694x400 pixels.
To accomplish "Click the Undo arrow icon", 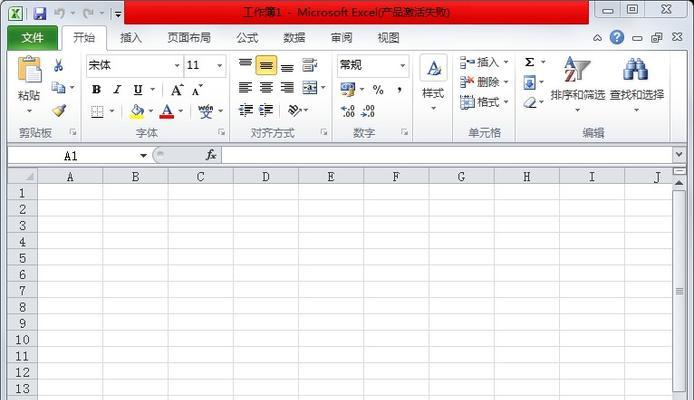I will 59,13.
